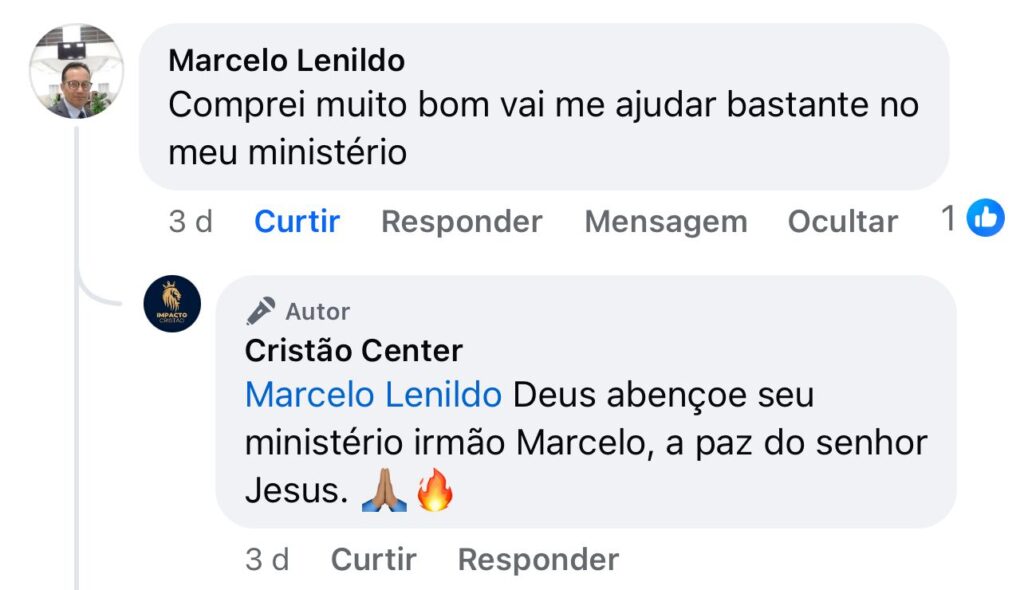Screen dimensions: 1024x590
Task: Click the blue Marcelo Lenildo mention
Action: (373, 395)
